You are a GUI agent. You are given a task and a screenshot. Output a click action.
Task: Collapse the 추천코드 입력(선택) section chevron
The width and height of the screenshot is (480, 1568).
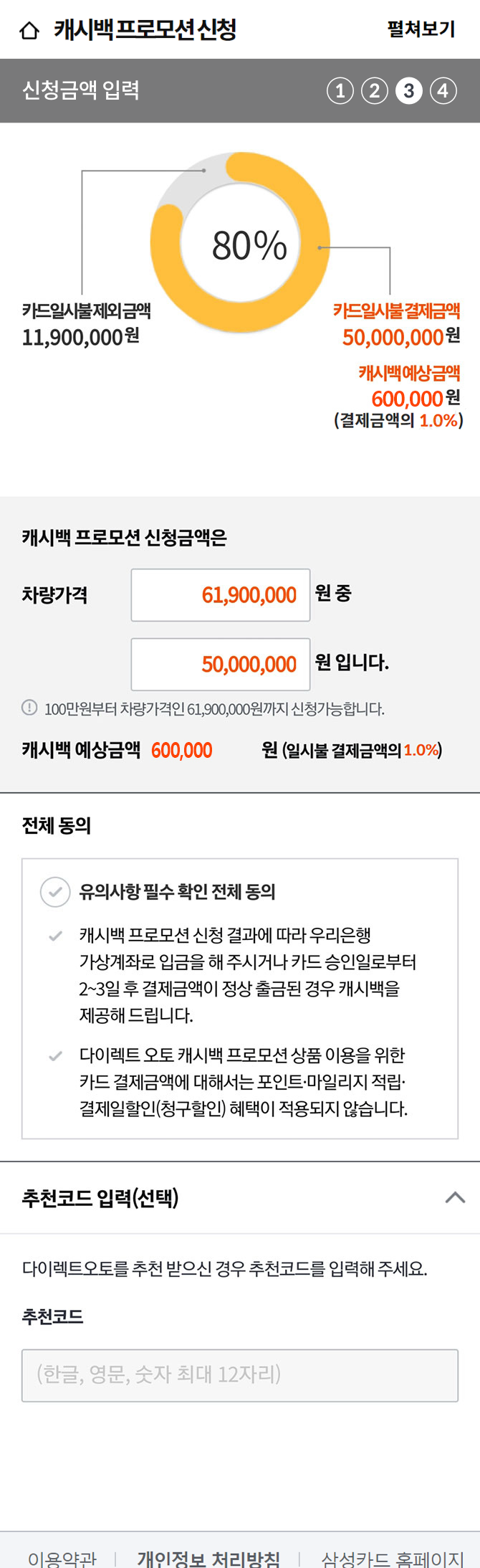click(x=455, y=1197)
